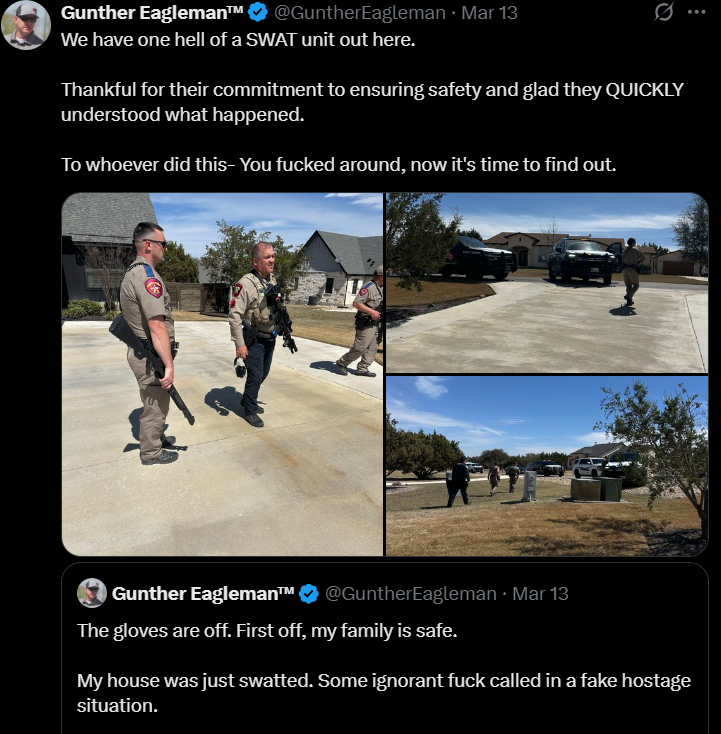Click 'To whoever did this' tweet line
The width and height of the screenshot is (721, 734).
(x=338, y=165)
